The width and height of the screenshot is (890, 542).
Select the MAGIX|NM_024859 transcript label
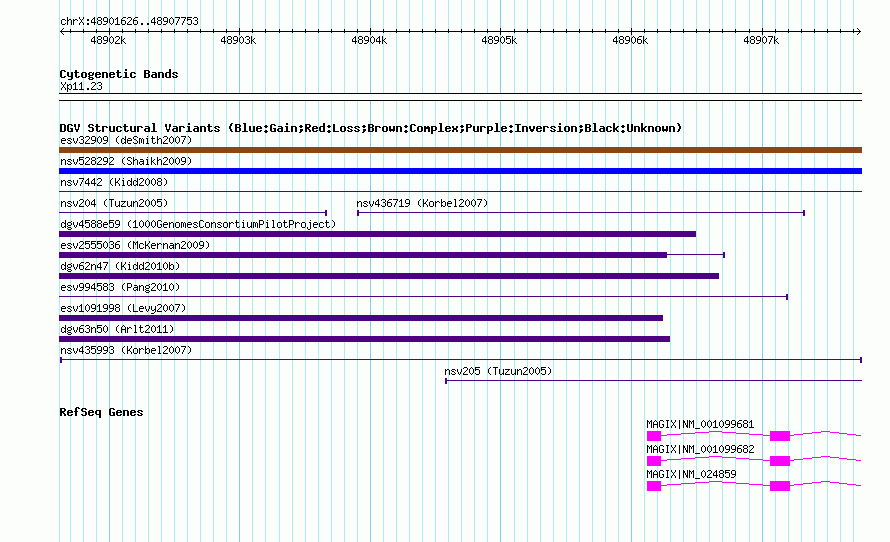click(691, 474)
